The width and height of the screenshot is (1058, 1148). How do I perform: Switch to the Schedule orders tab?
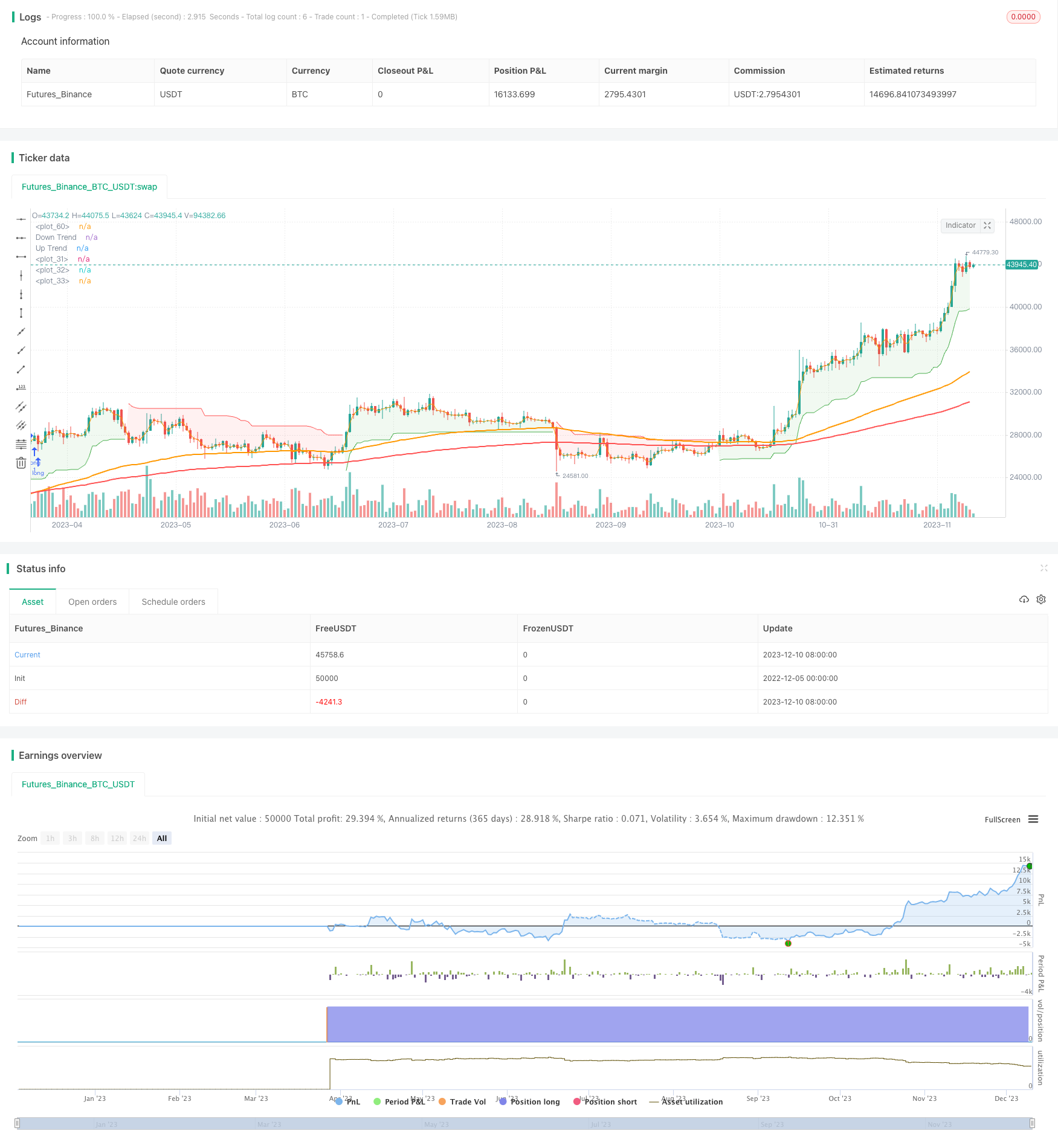[x=173, y=602]
